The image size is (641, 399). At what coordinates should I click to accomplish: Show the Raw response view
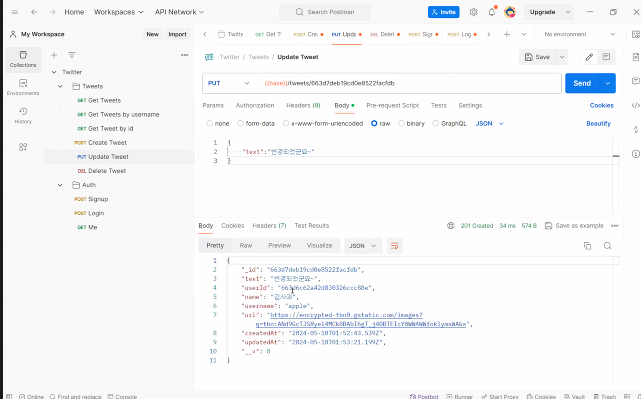246,246
